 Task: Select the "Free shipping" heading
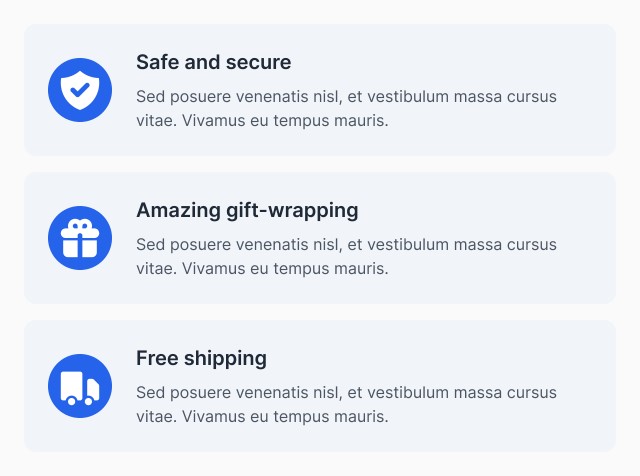coord(201,359)
